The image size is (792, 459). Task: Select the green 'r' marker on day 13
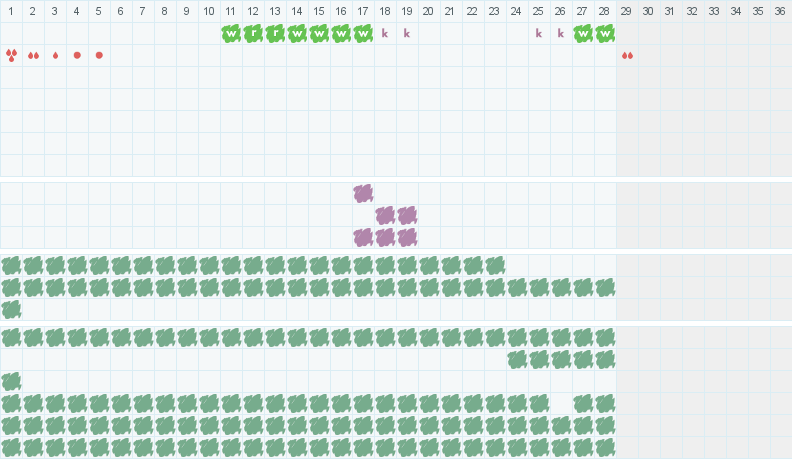(275, 34)
